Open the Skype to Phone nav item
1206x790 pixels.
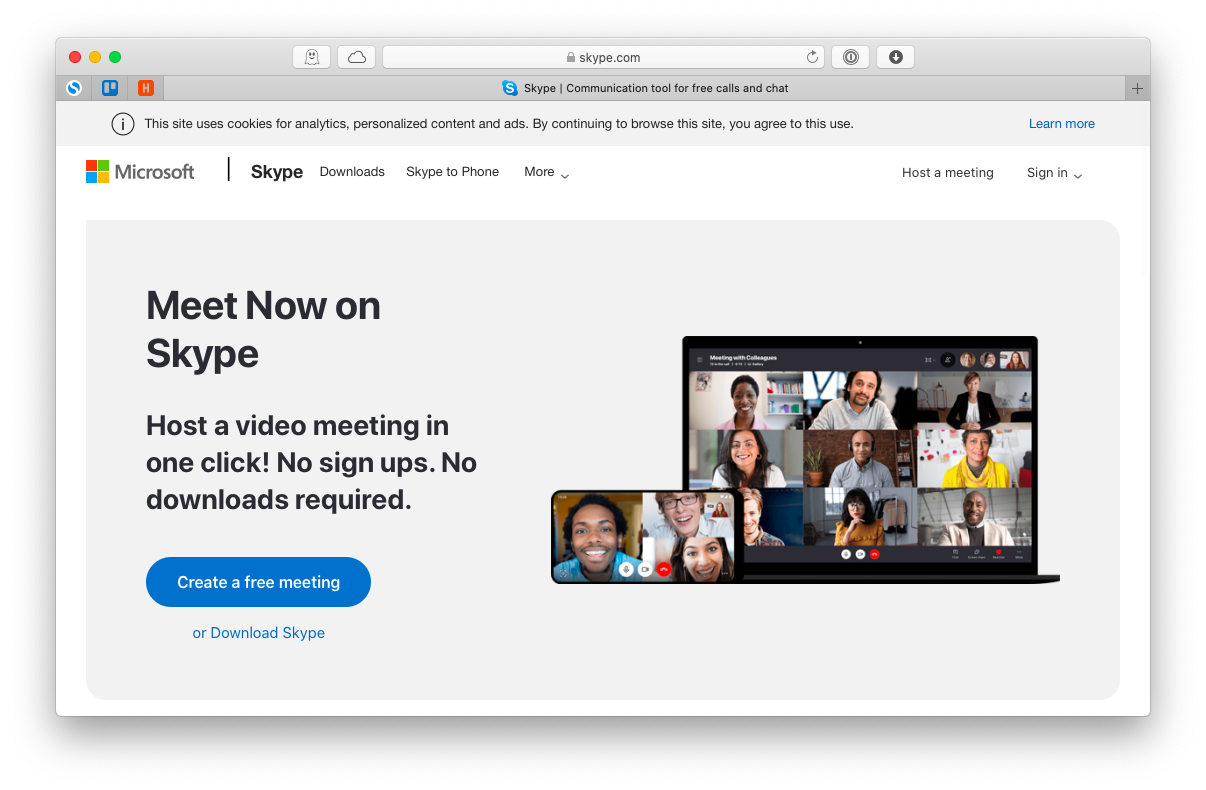pyautogui.click(x=452, y=172)
